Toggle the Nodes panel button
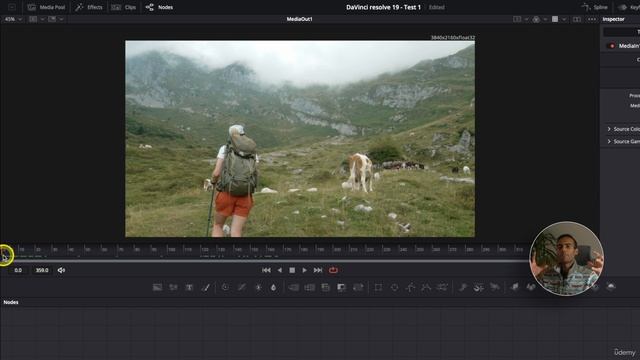640x360 pixels. tap(159, 7)
